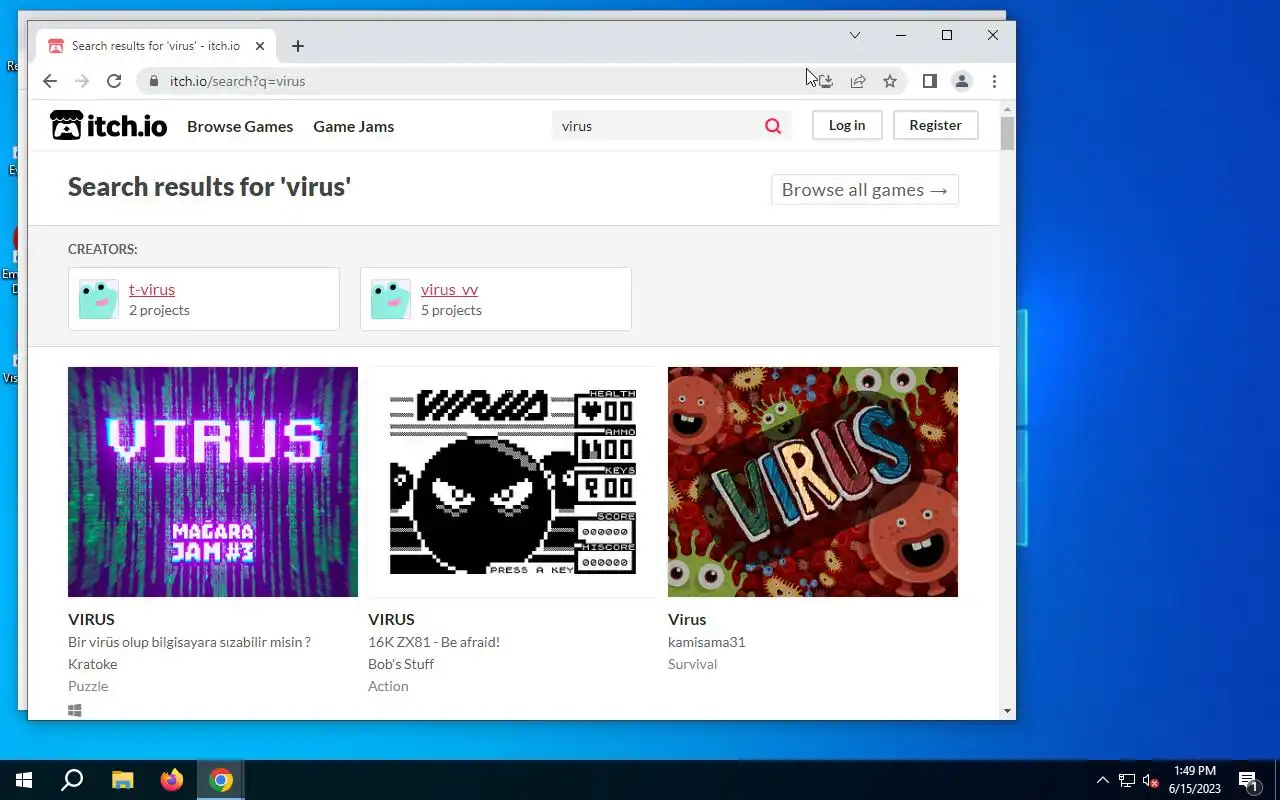The height and width of the screenshot is (800, 1280).
Task: Click kamisama31 author name
Action: tap(707, 642)
